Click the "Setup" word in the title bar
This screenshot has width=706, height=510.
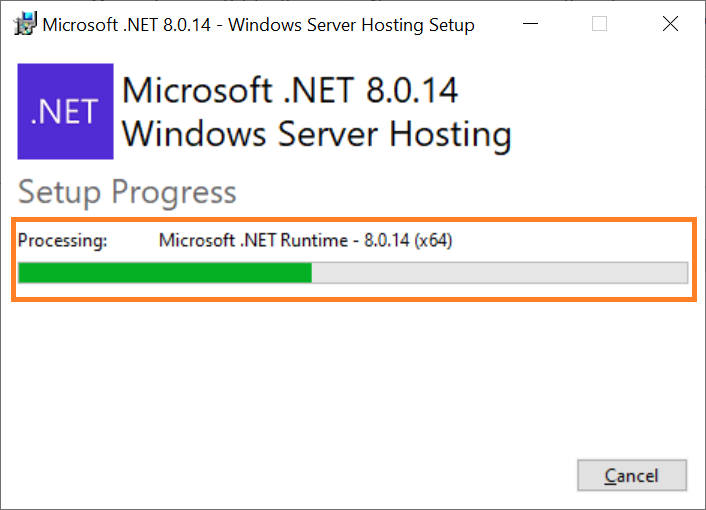[452, 26]
